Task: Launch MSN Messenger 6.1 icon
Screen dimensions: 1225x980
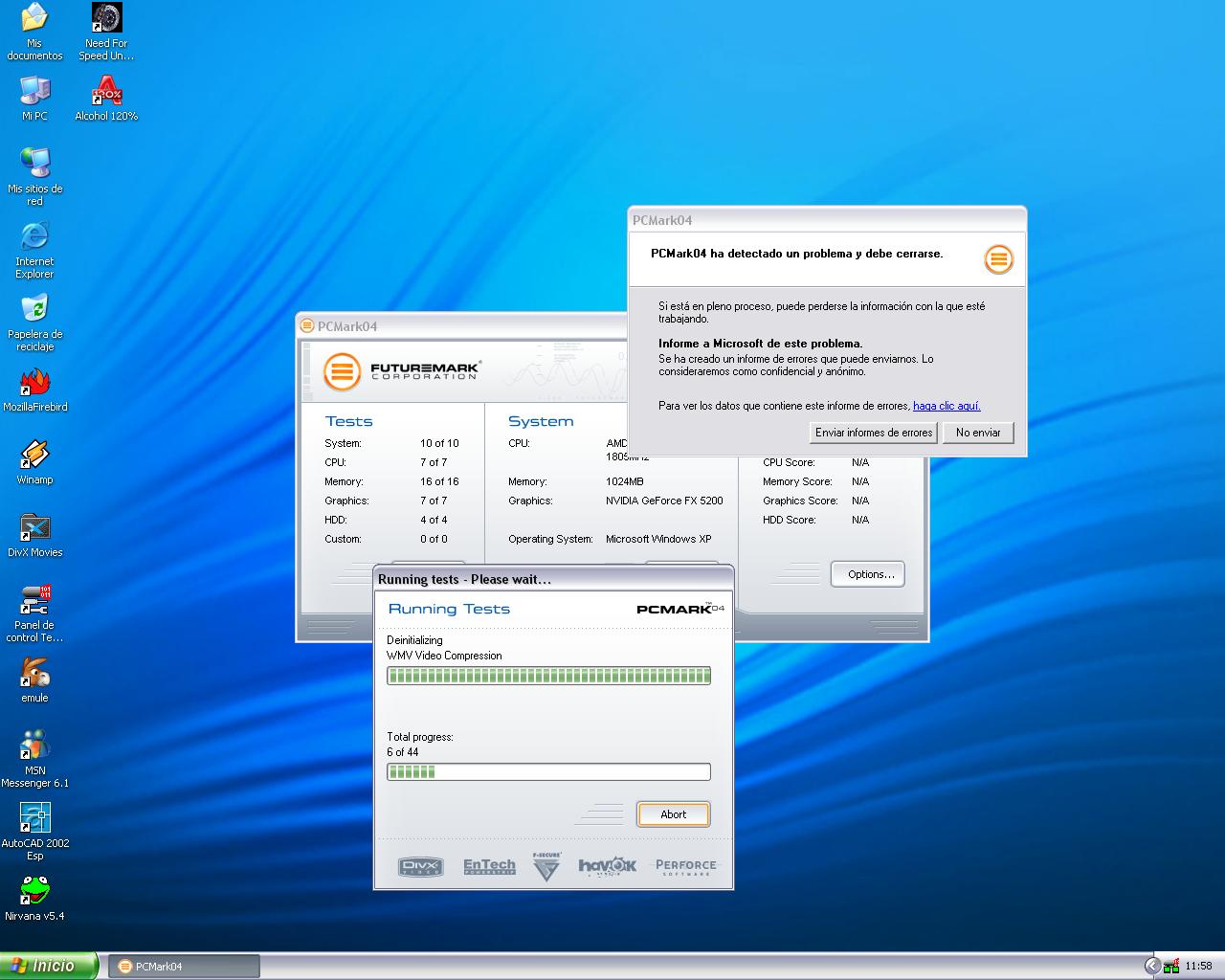Action: [34, 746]
